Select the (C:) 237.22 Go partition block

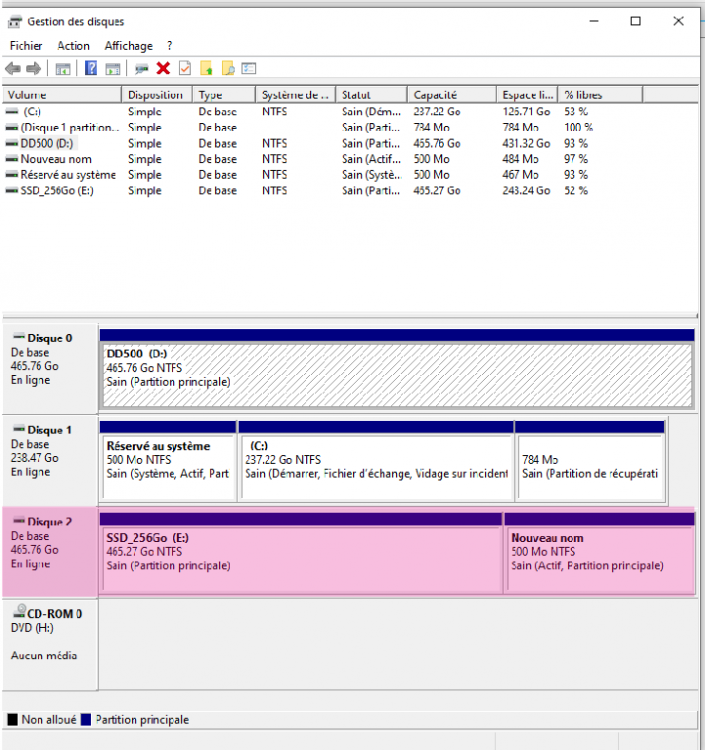point(376,461)
